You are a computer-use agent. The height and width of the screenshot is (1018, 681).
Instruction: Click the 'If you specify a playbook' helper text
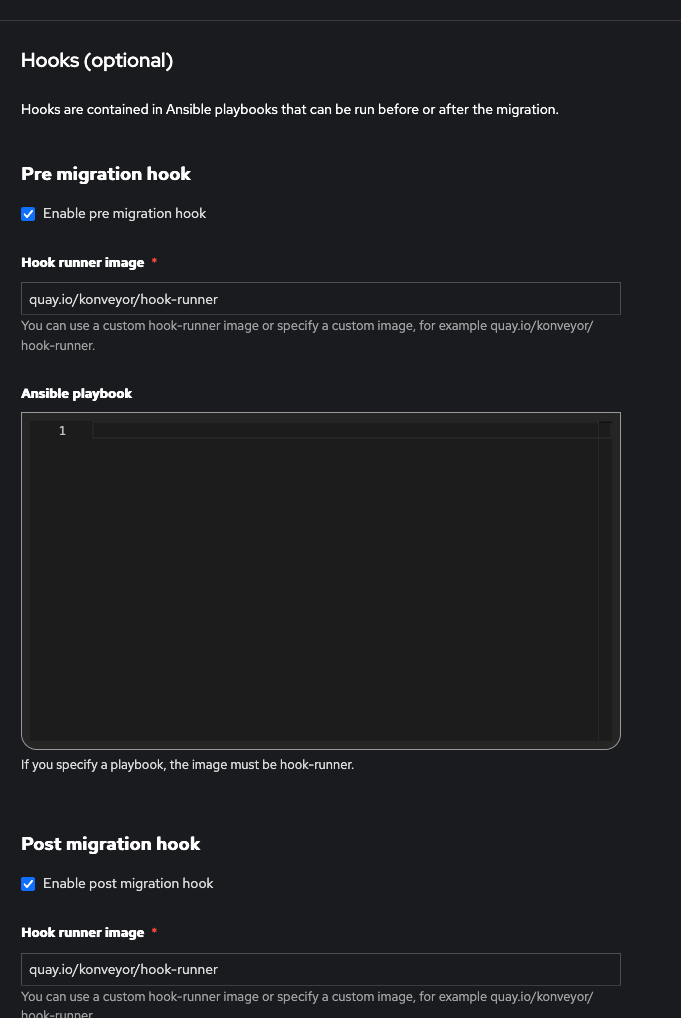point(187,765)
